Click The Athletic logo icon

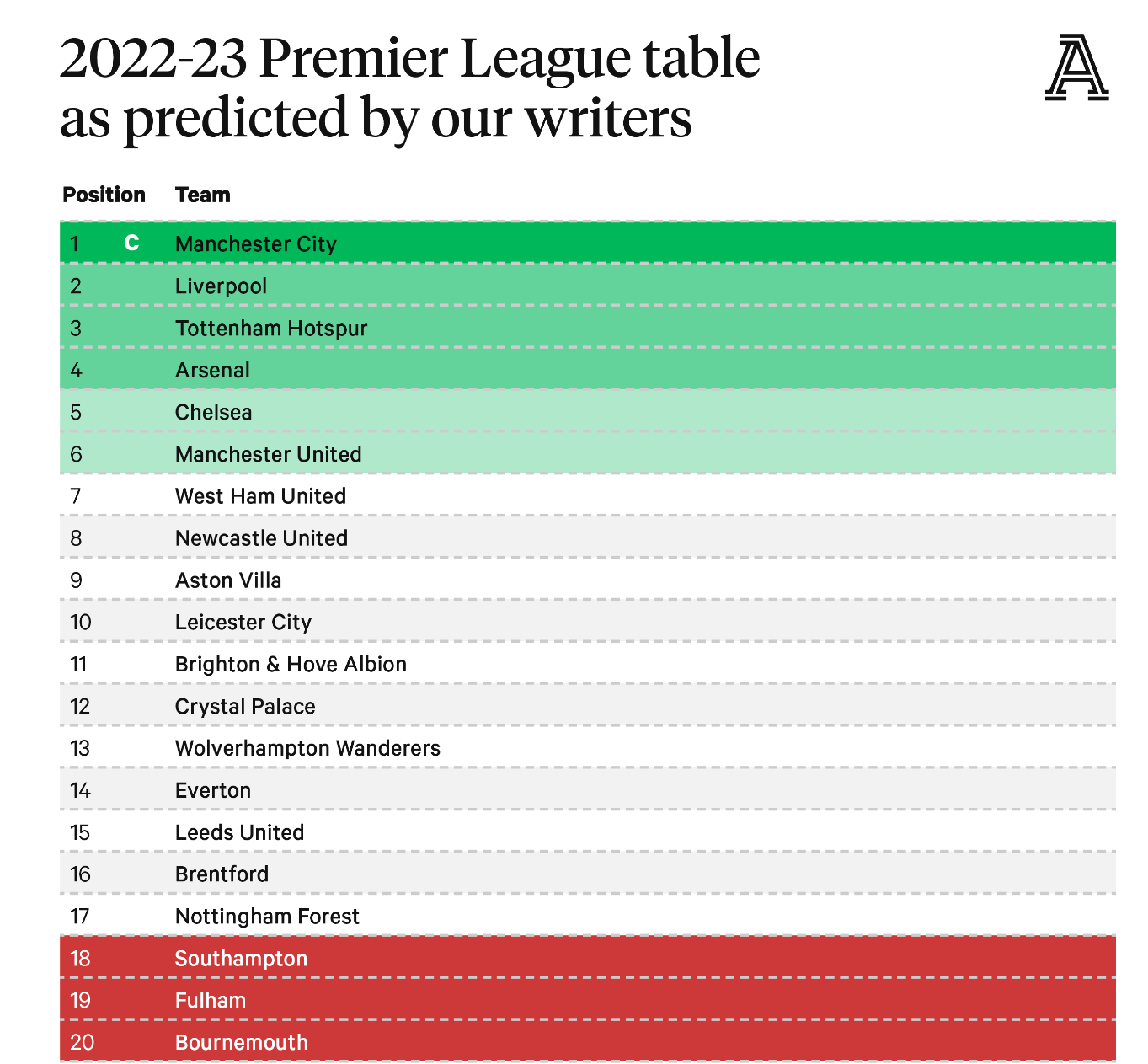[x=1076, y=67]
